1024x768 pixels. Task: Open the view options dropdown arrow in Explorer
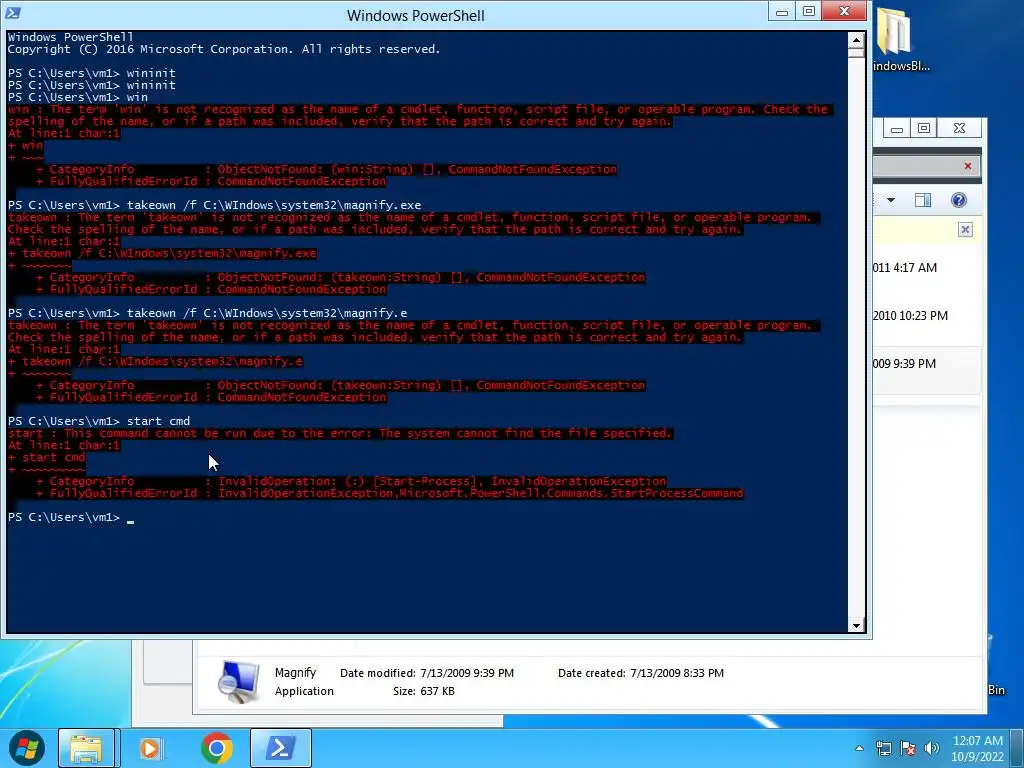[891, 200]
